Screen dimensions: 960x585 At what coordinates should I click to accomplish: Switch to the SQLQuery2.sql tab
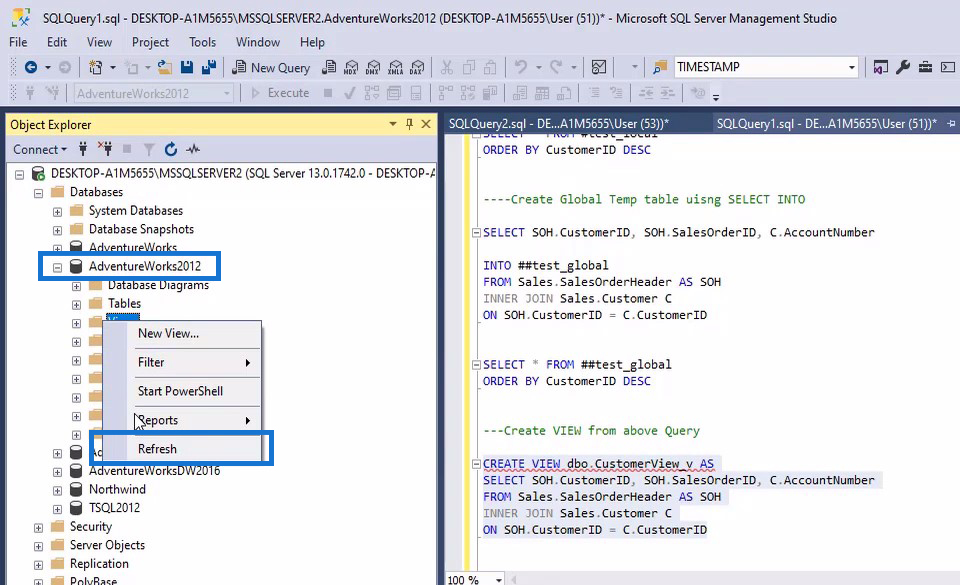558,123
